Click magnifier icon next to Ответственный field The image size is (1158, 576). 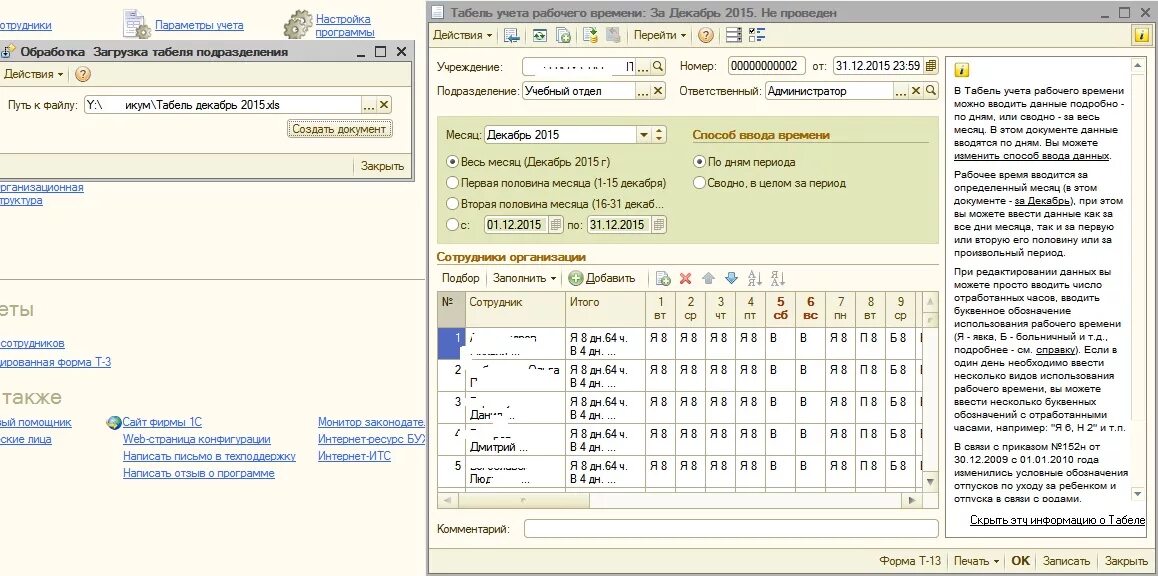coord(931,91)
